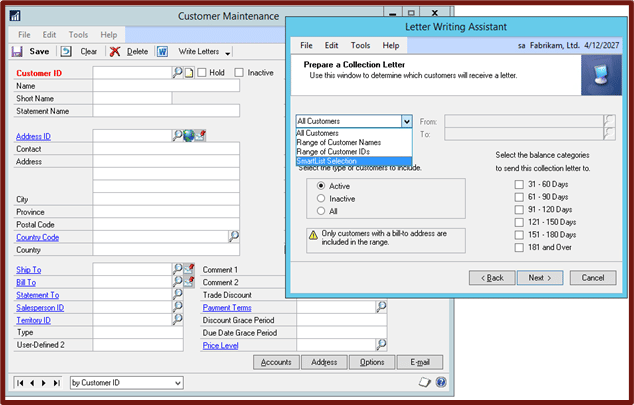
Task: Click the Accounts button
Action: click(278, 362)
